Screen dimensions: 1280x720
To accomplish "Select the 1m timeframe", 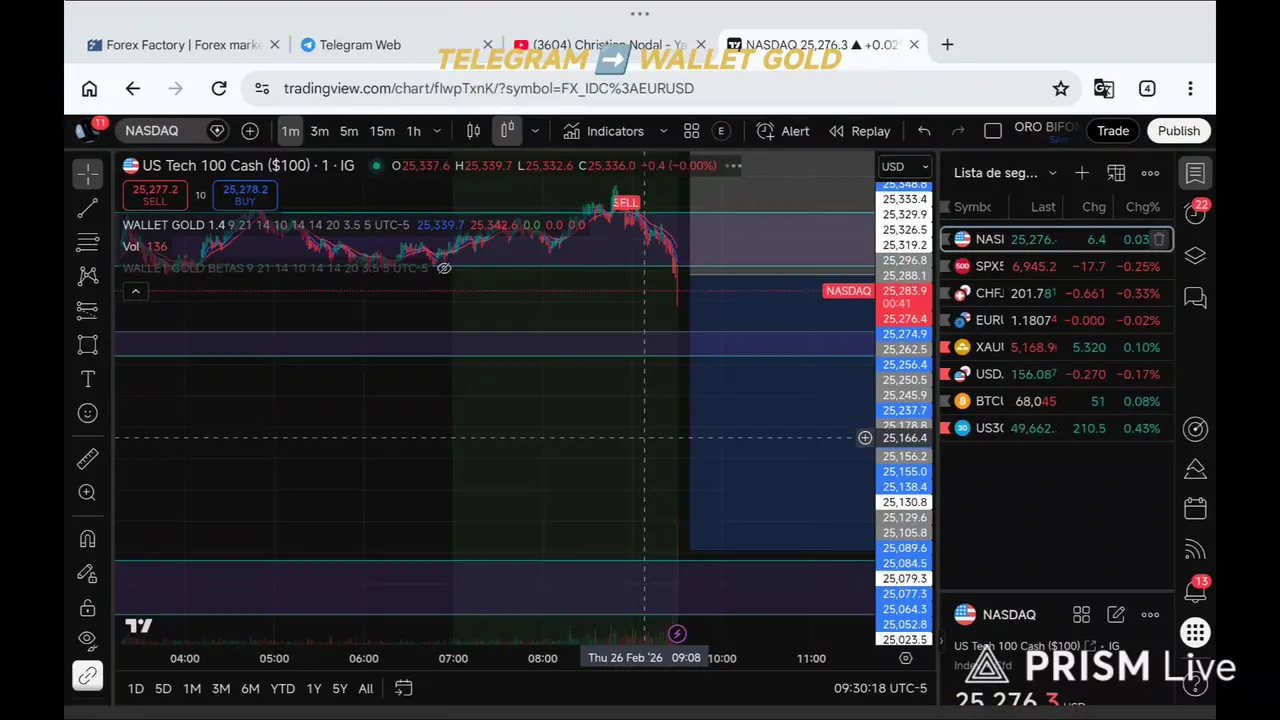I will tap(290, 131).
